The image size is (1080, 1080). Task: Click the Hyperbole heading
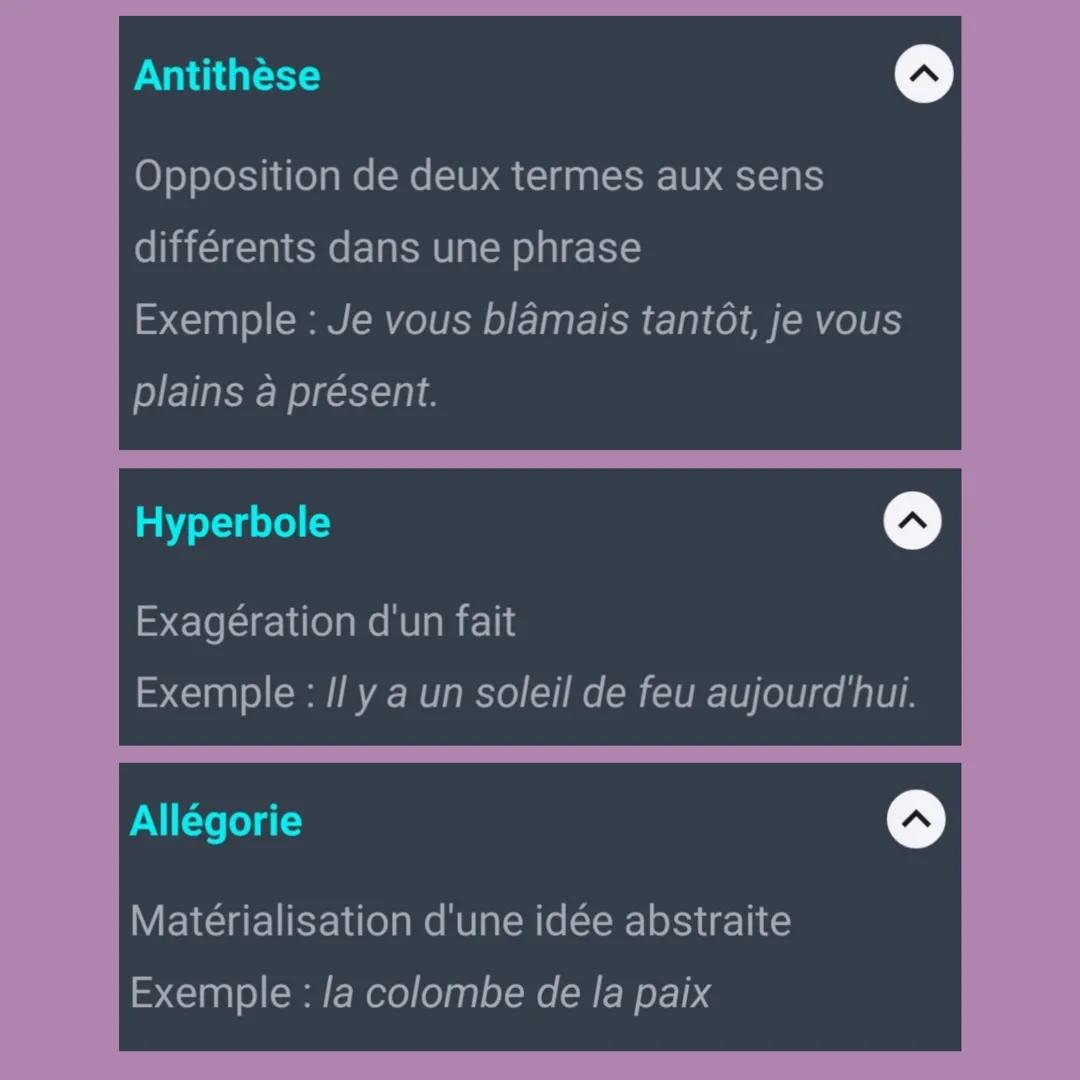[232, 521]
